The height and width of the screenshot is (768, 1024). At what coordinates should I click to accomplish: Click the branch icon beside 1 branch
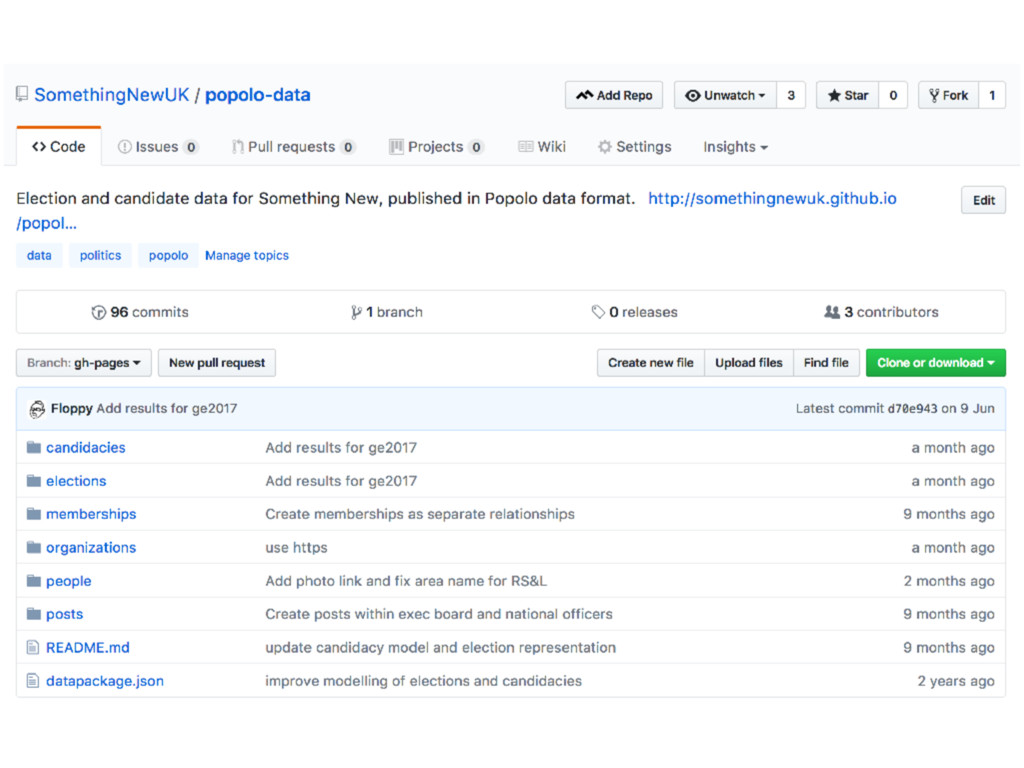[356, 313]
